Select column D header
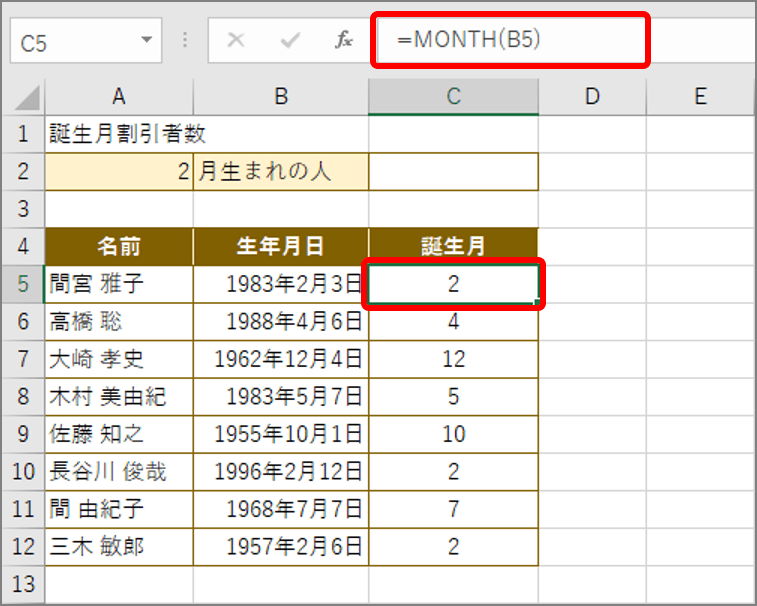 click(x=592, y=97)
